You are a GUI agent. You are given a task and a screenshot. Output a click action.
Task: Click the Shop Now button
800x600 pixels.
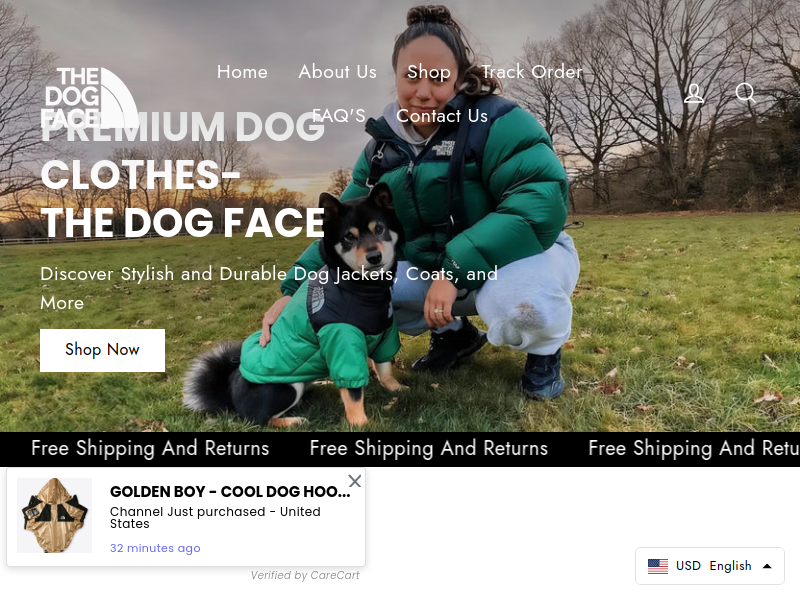coord(103,351)
